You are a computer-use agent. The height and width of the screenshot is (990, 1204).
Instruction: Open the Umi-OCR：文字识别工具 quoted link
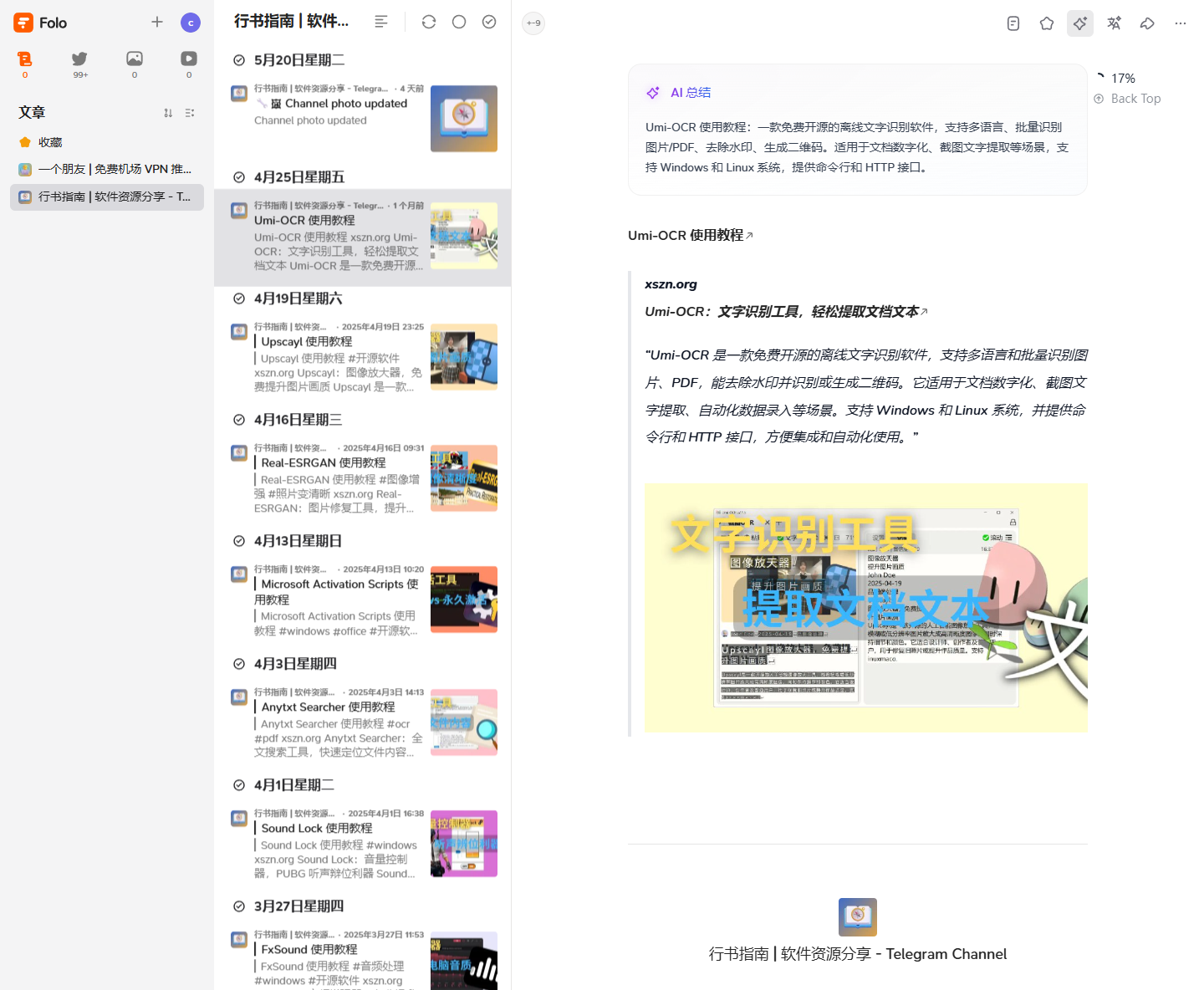point(786,311)
